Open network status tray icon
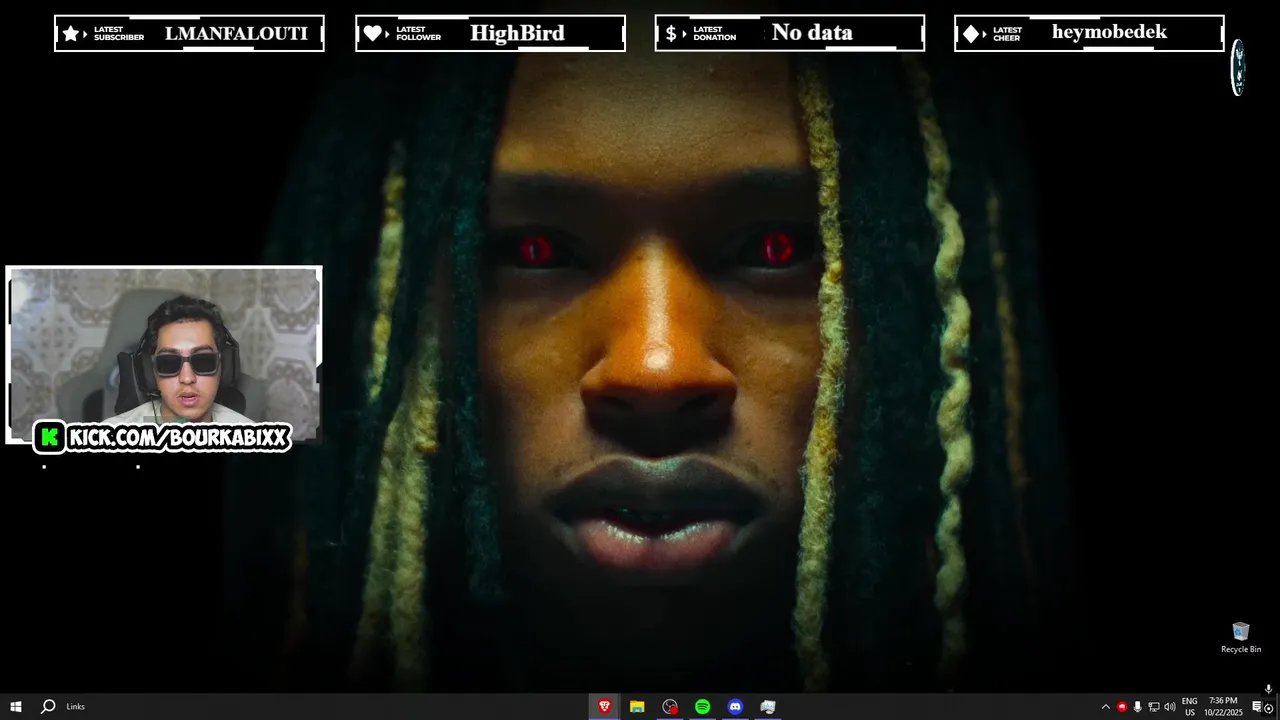The width and height of the screenshot is (1280, 720). 1153,707
